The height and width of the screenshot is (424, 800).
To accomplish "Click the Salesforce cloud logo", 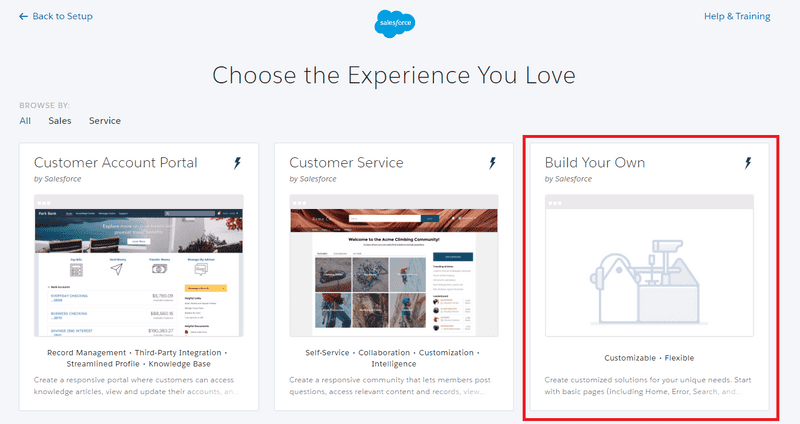I will point(394,22).
